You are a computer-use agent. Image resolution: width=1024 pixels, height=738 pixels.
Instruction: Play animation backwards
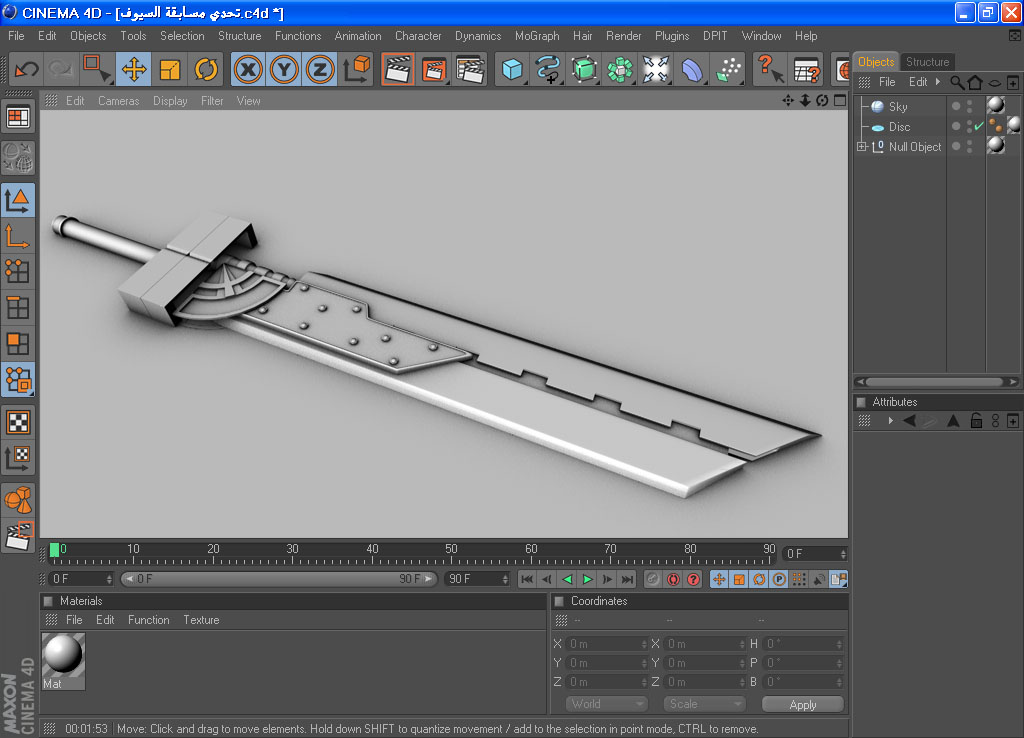[x=568, y=579]
